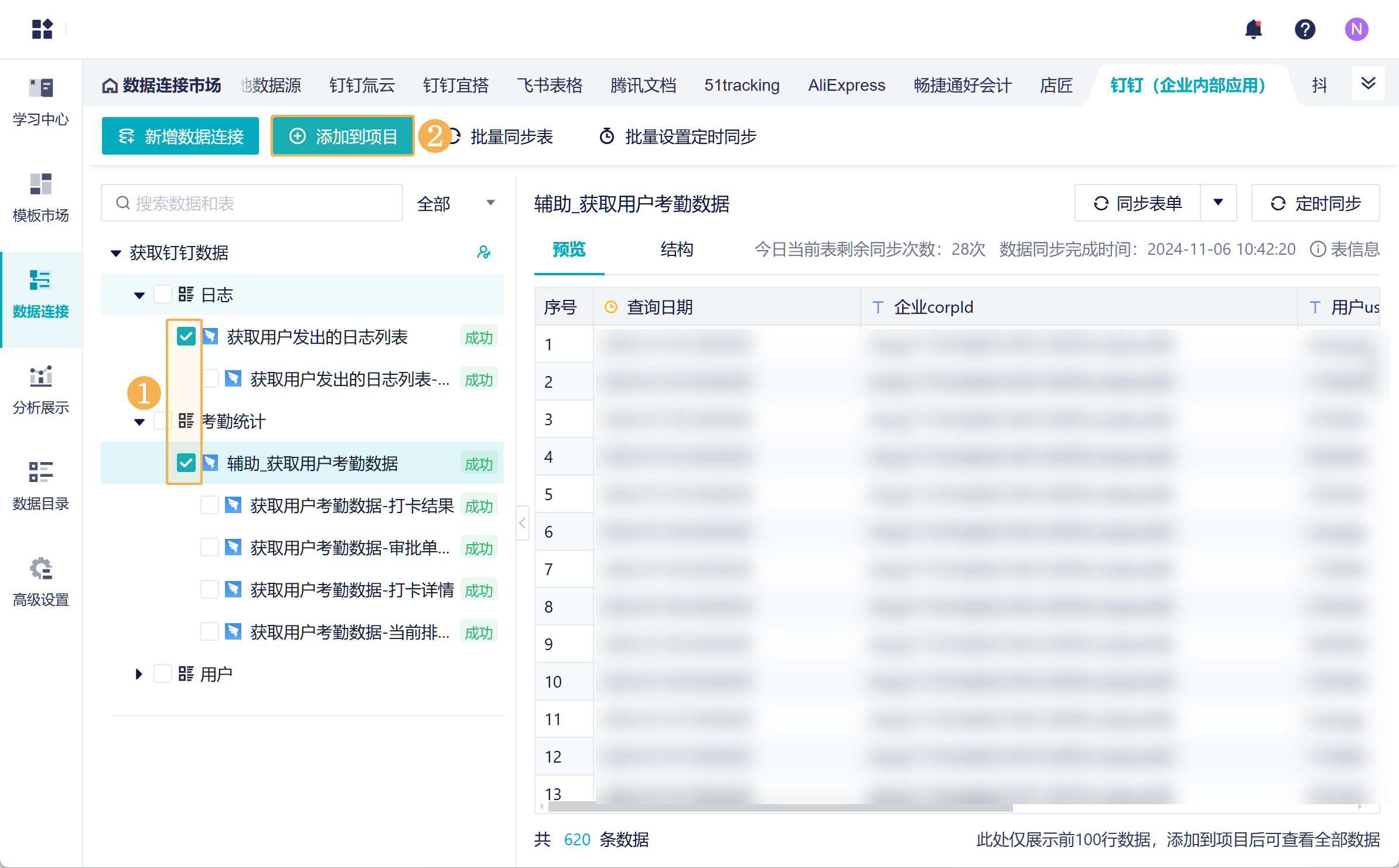Open the notifications bell
The width and height of the screenshot is (1399, 868).
[x=1253, y=29]
